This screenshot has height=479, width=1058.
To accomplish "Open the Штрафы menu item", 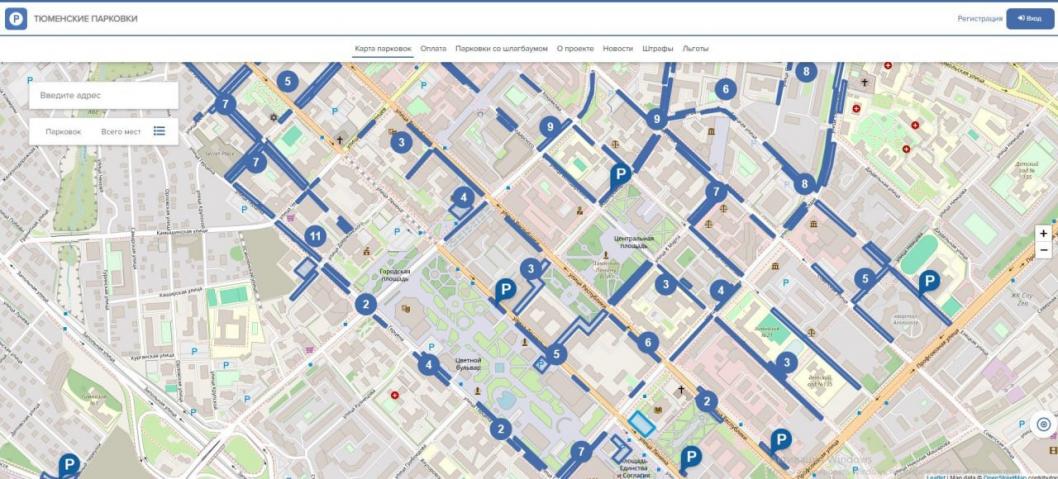I will pyautogui.click(x=657, y=48).
